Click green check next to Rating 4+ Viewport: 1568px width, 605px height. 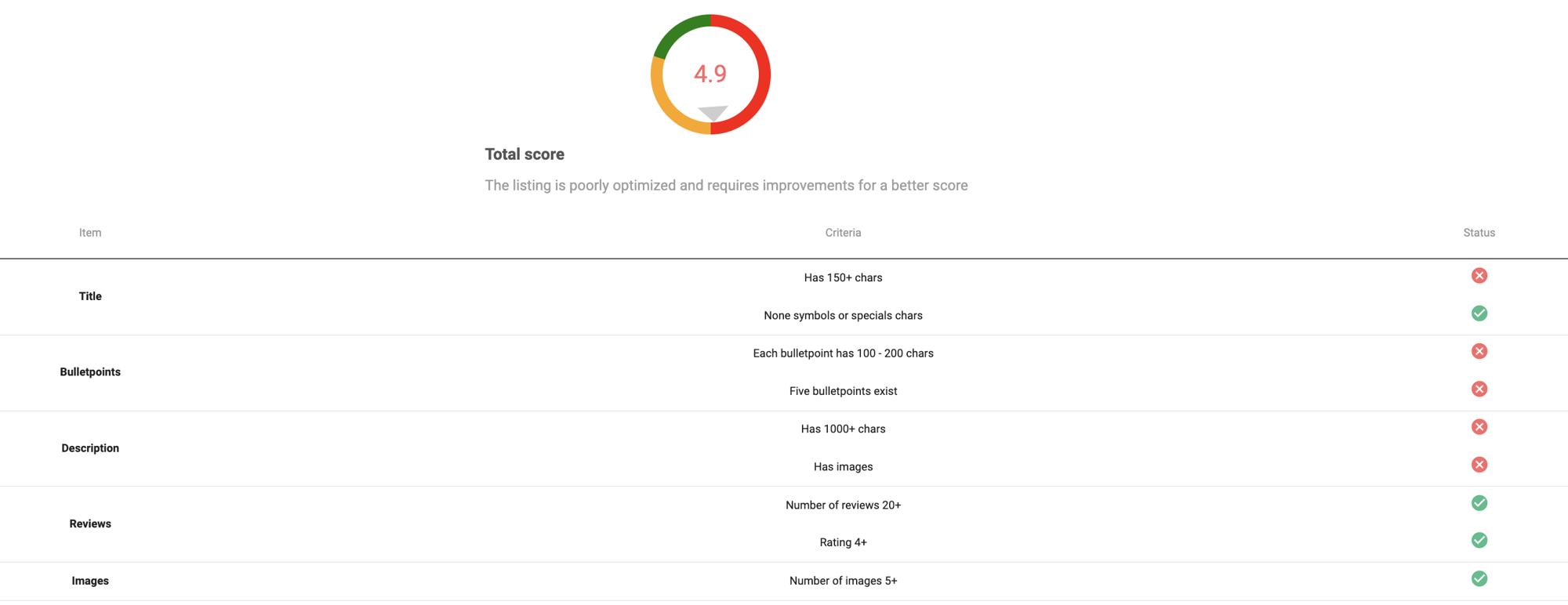(1479, 541)
